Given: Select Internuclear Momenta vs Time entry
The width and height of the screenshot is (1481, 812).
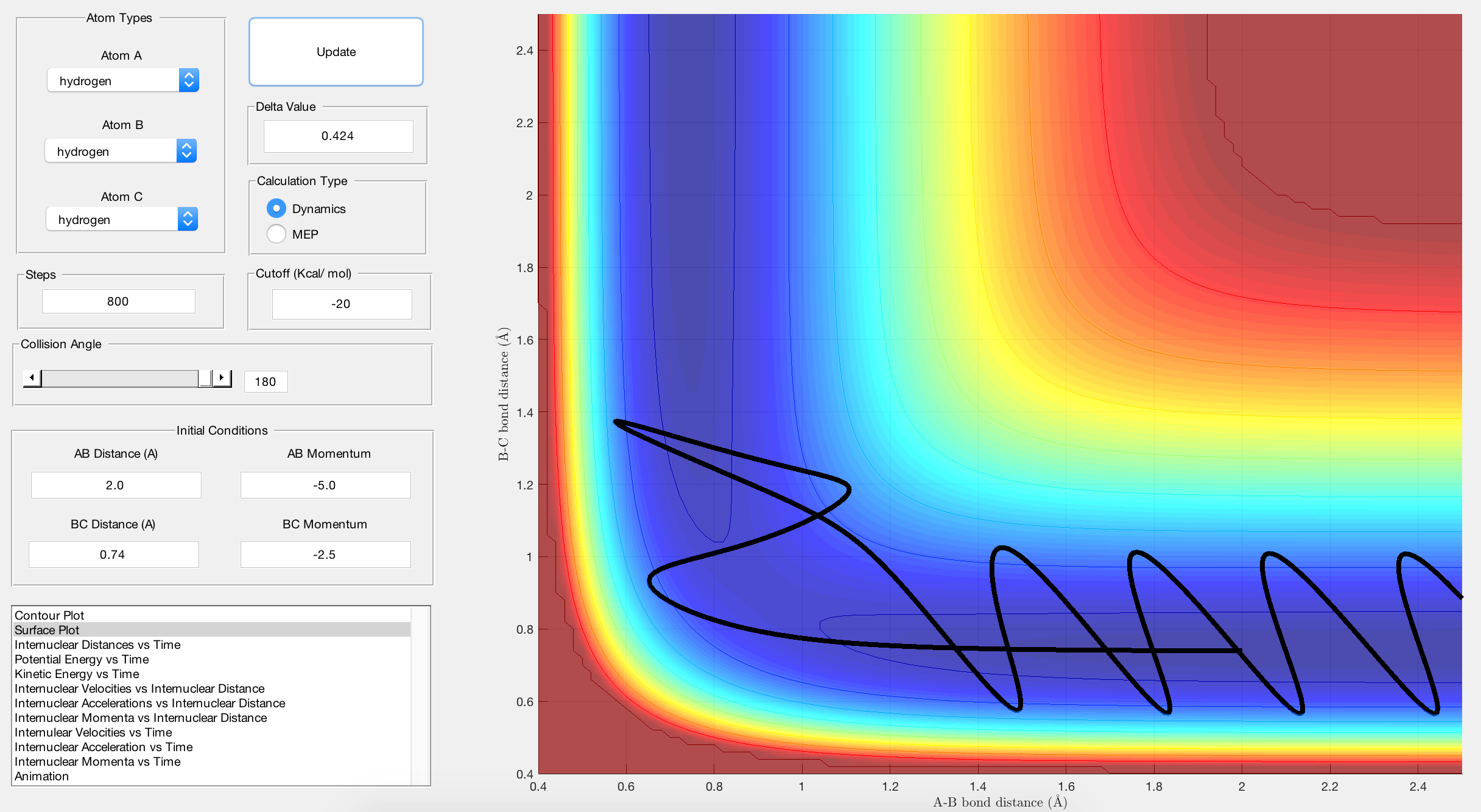Looking at the screenshot, I should pyautogui.click(x=97, y=761).
